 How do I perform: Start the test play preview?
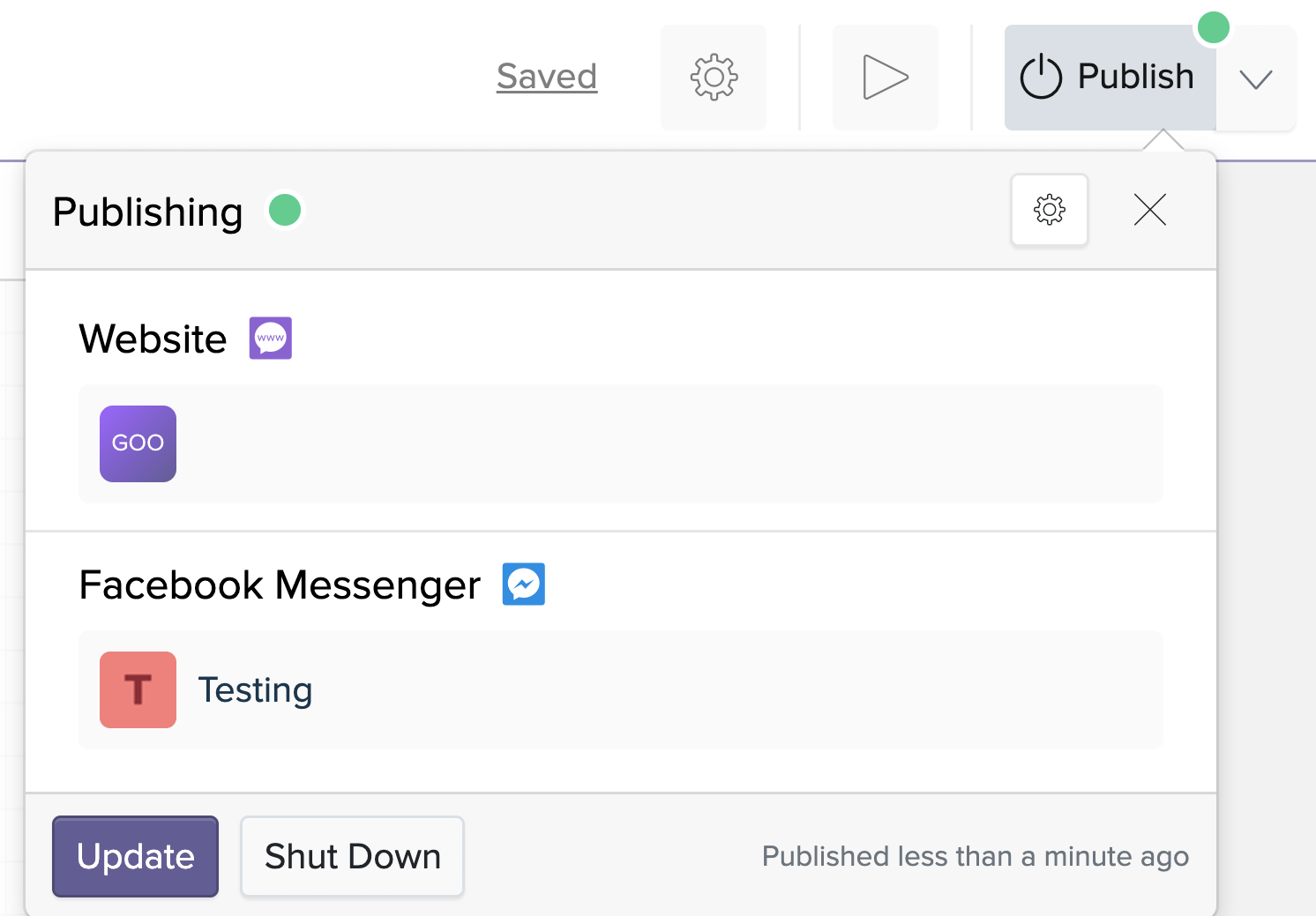pyautogui.click(x=886, y=78)
